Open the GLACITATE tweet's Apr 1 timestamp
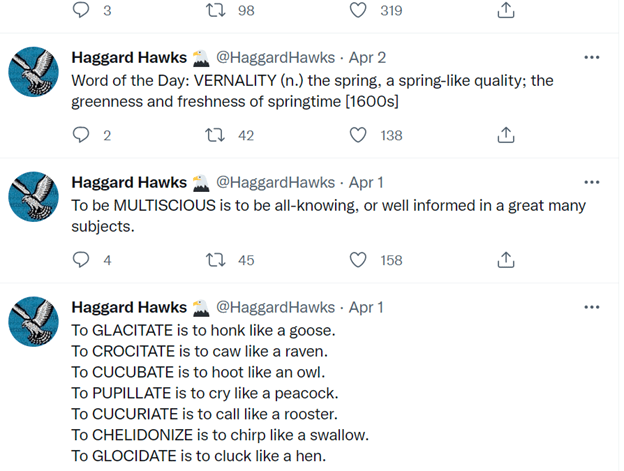The height and width of the screenshot is (471, 624). coord(364,307)
